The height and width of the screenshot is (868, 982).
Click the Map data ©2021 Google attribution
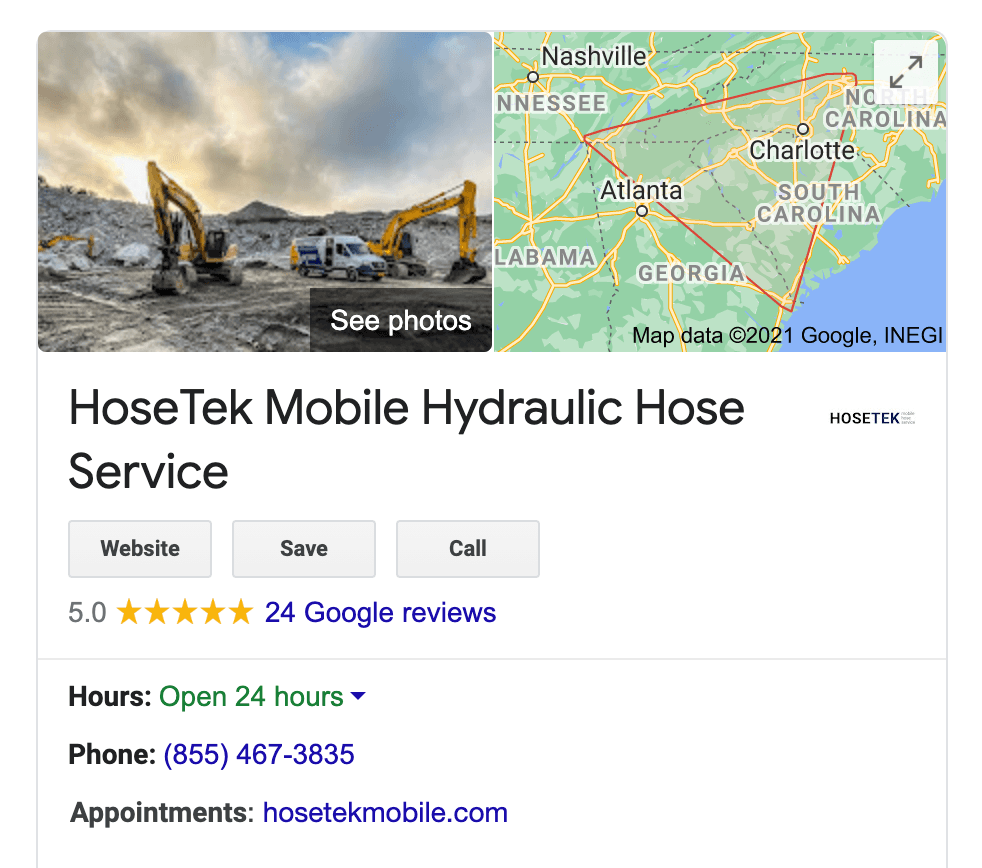[x=787, y=336]
